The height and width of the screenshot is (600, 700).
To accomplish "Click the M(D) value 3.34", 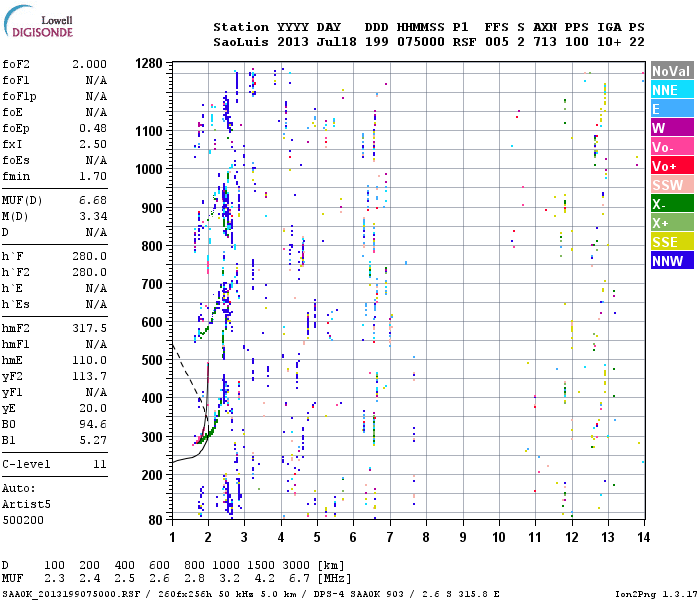I will [x=93, y=216].
